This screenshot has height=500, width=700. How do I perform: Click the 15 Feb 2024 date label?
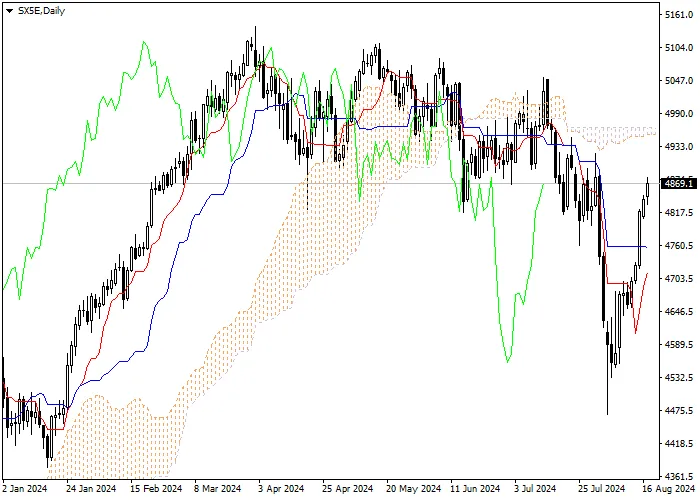coord(156,489)
